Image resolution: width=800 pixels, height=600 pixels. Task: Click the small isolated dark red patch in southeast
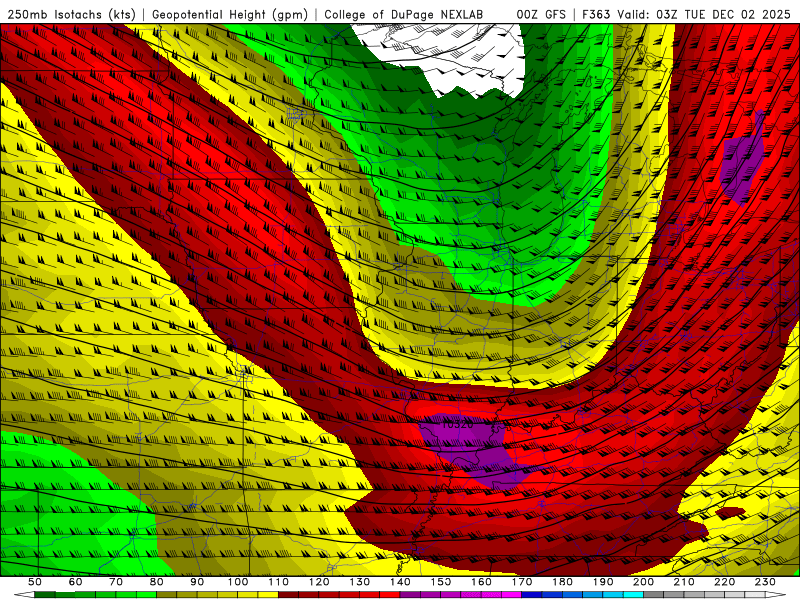coord(730,513)
